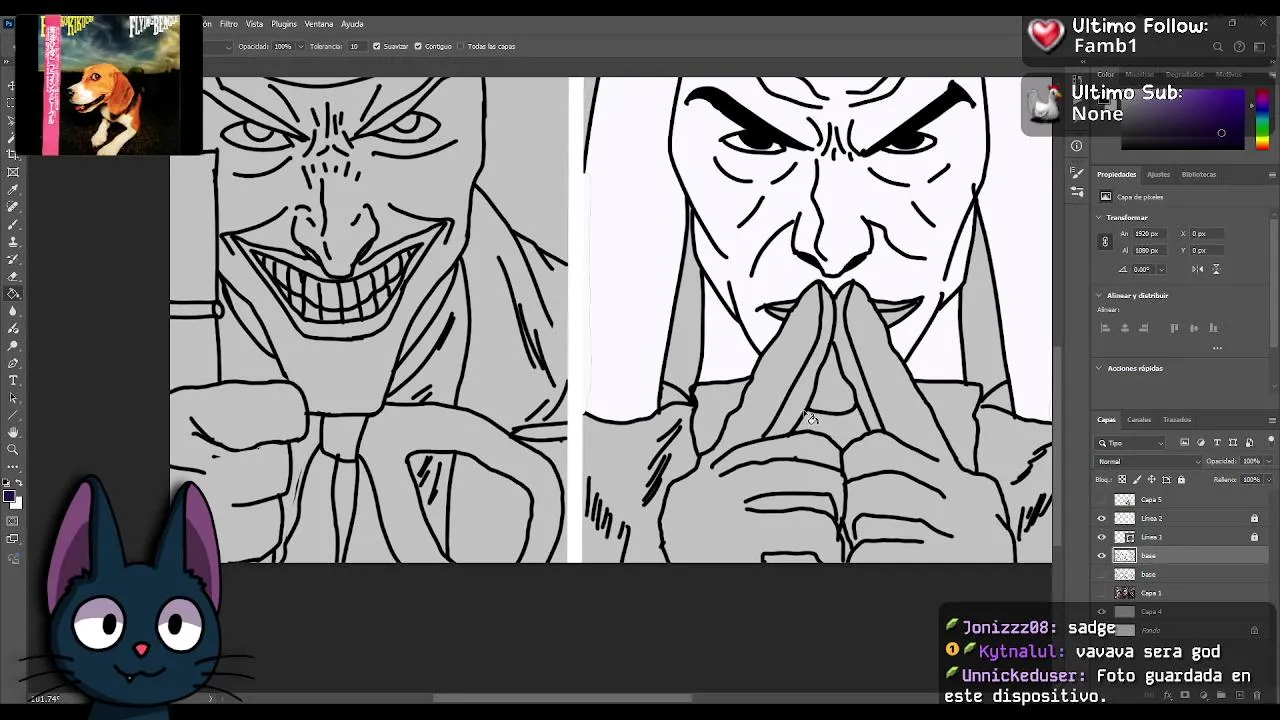Toggle link width and height constraint
1280x720 pixels.
coord(1105,242)
